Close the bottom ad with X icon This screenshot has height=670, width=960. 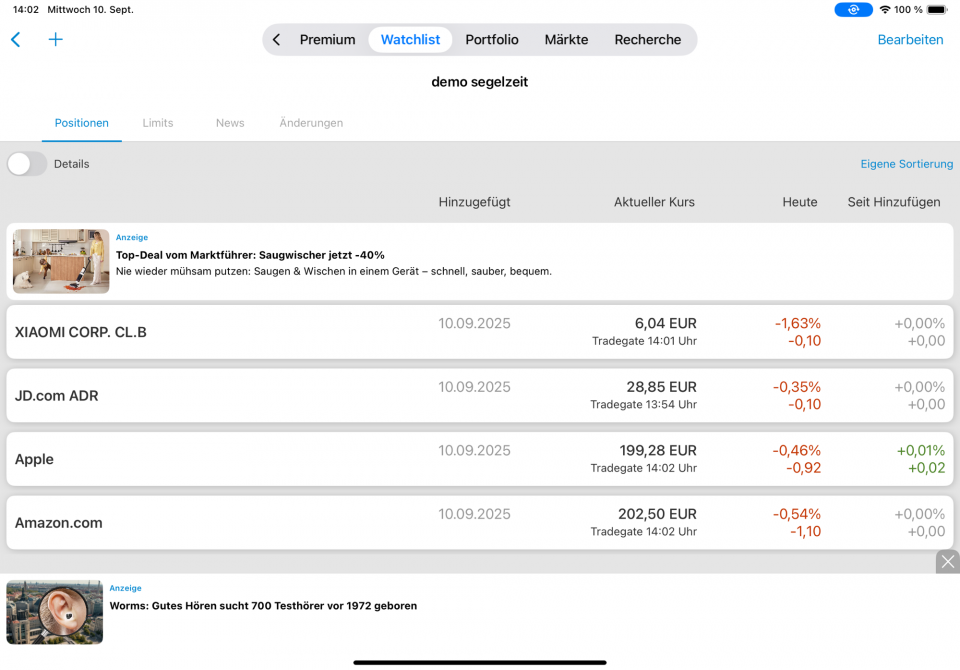948,562
